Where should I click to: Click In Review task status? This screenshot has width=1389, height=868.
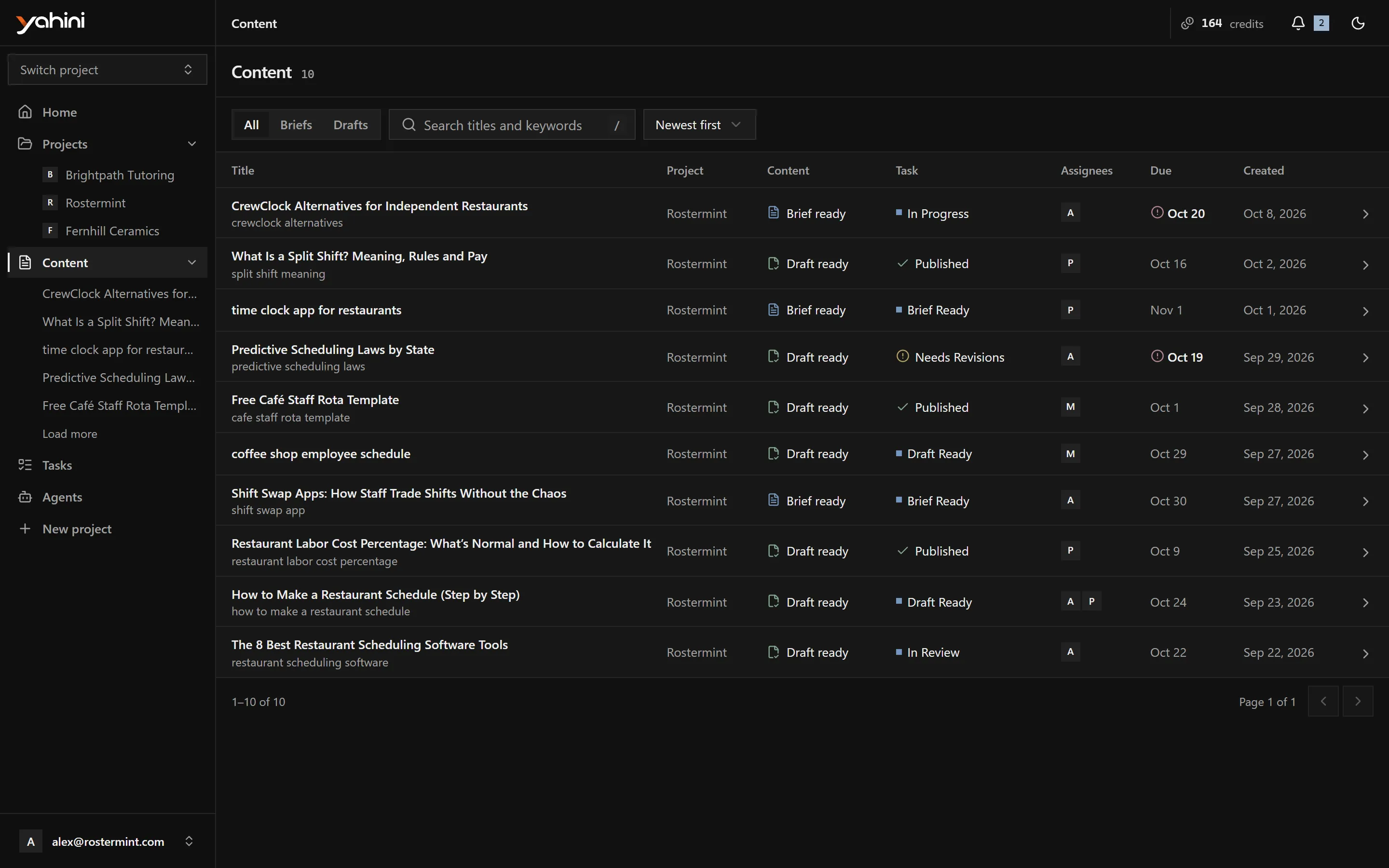pyautogui.click(x=927, y=652)
